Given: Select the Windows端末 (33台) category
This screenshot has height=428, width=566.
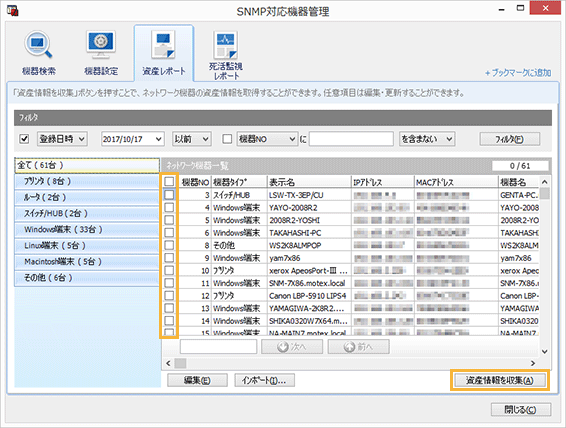Looking at the screenshot, I should (x=87, y=230).
